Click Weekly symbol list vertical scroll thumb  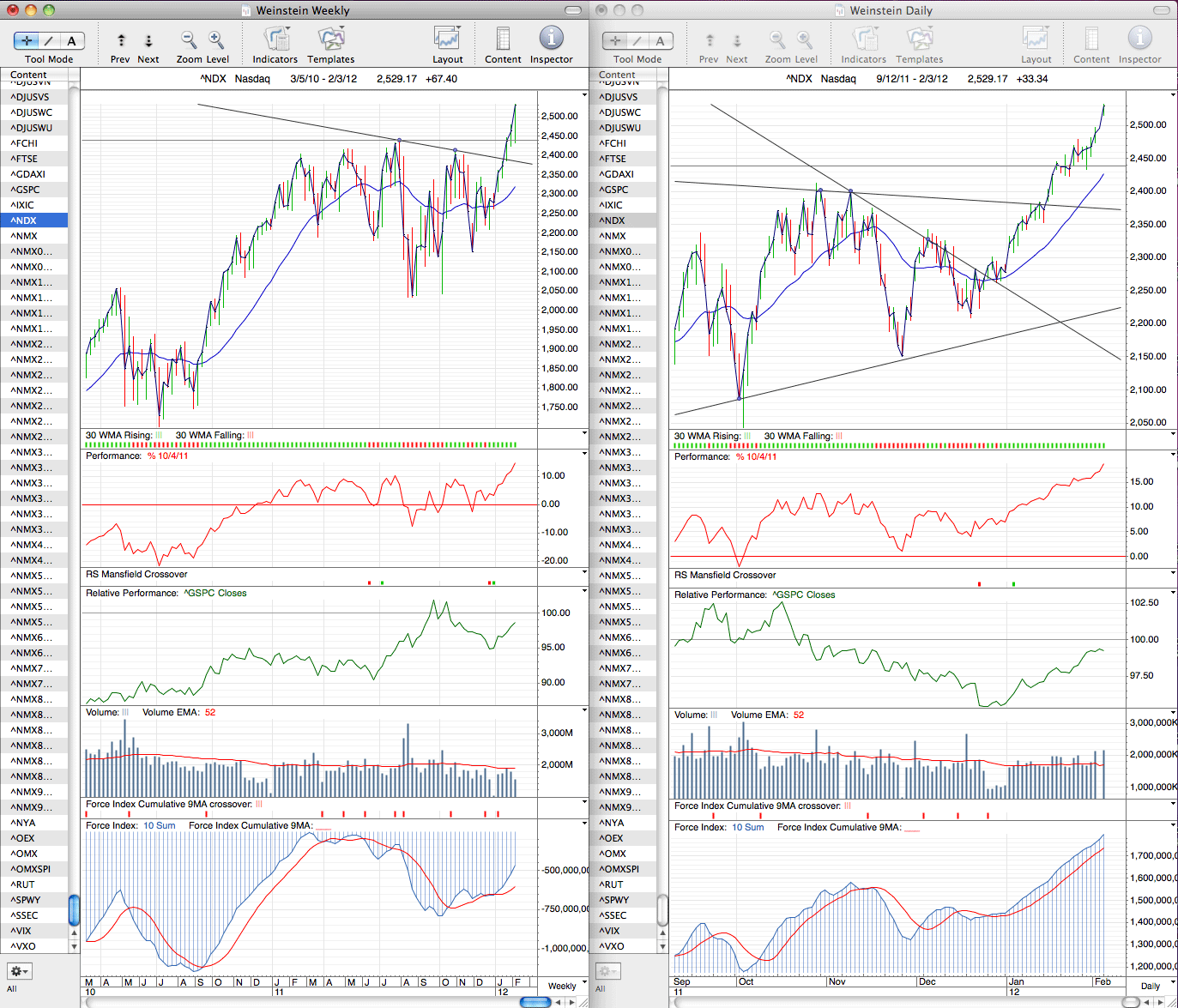[74, 909]
